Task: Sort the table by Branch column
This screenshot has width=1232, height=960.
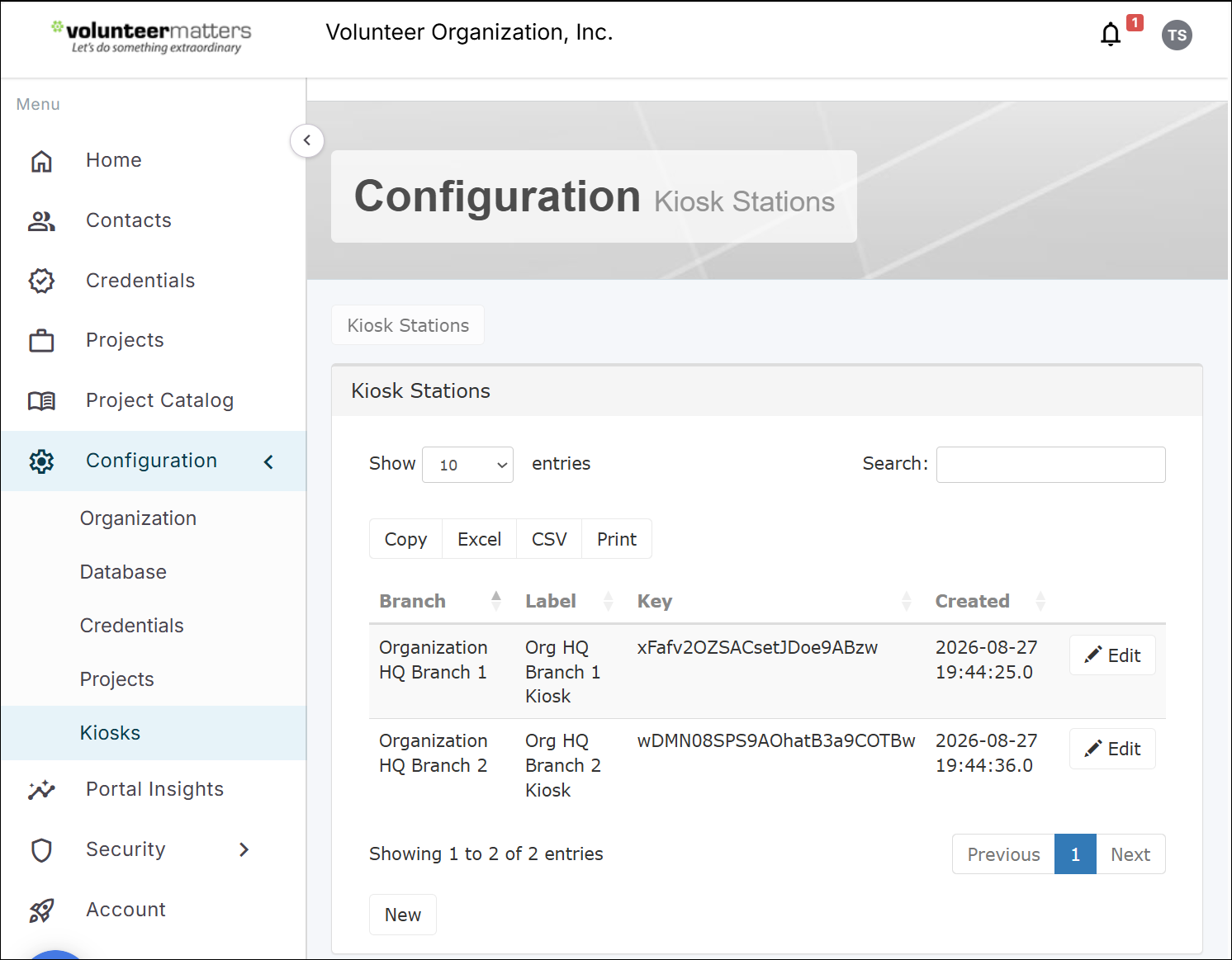Action: click(440, 601)
